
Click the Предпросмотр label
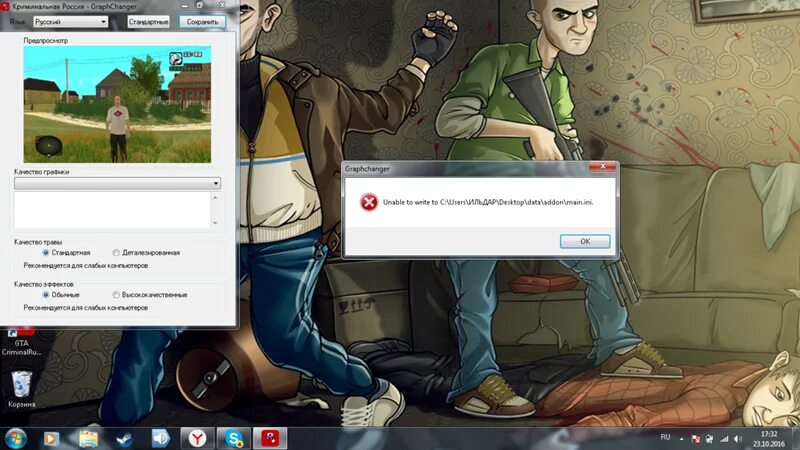(x=45, y=40)
